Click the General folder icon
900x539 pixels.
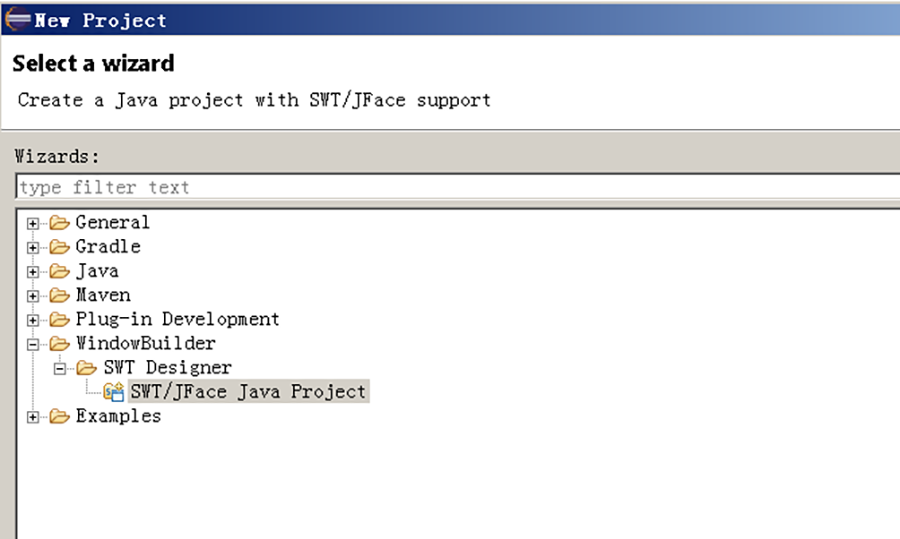pos(59,223)
